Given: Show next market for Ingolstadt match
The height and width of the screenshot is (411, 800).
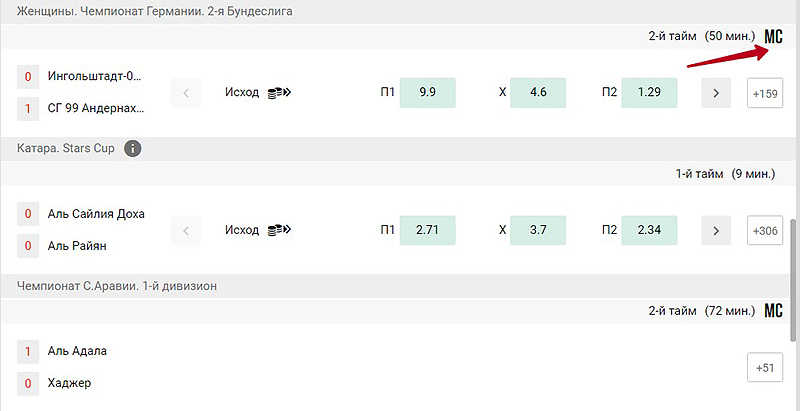Looking at the screenshot, I should 716,93.
